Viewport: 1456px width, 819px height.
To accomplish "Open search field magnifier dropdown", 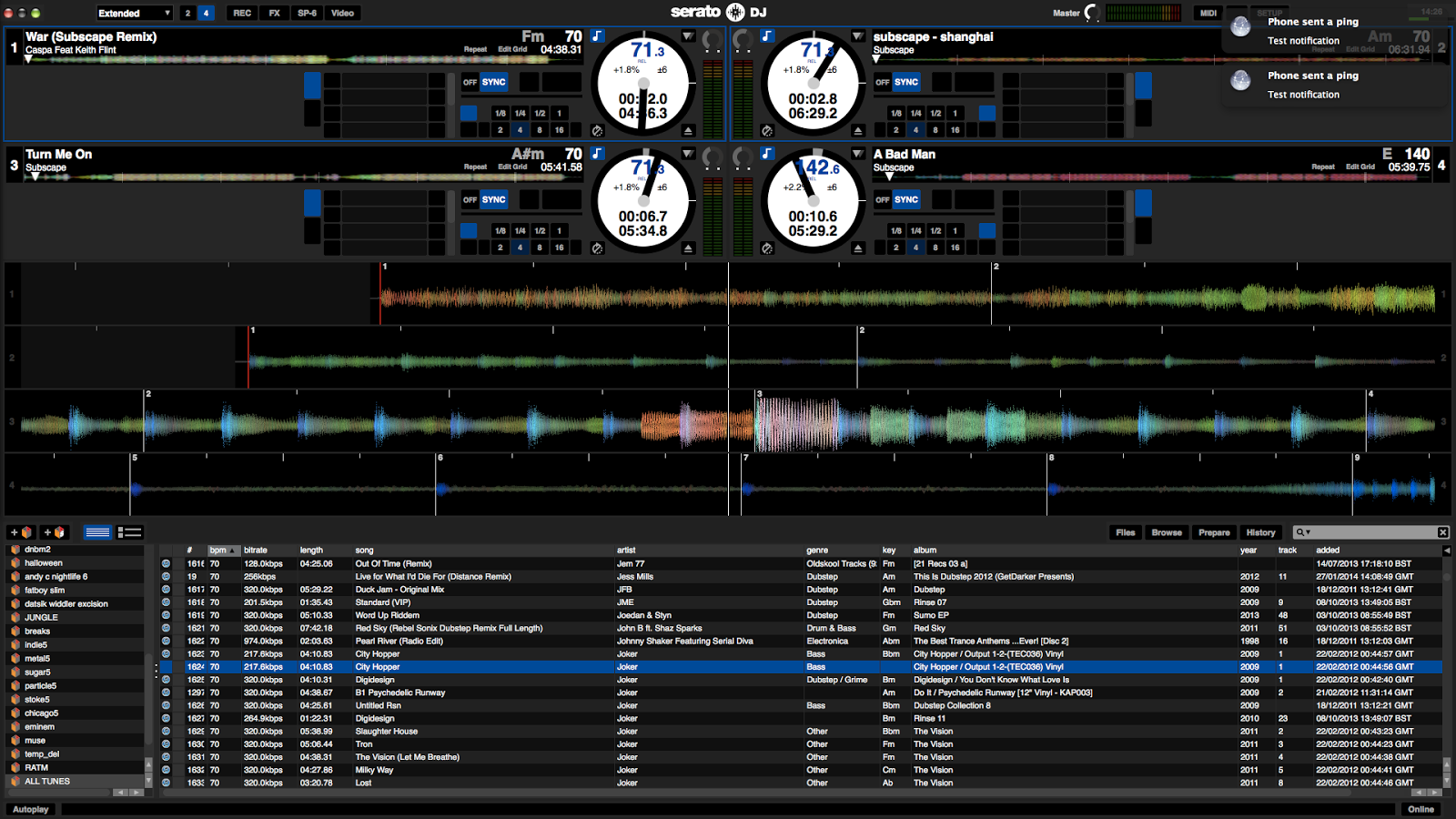I will coord(1303,532).
